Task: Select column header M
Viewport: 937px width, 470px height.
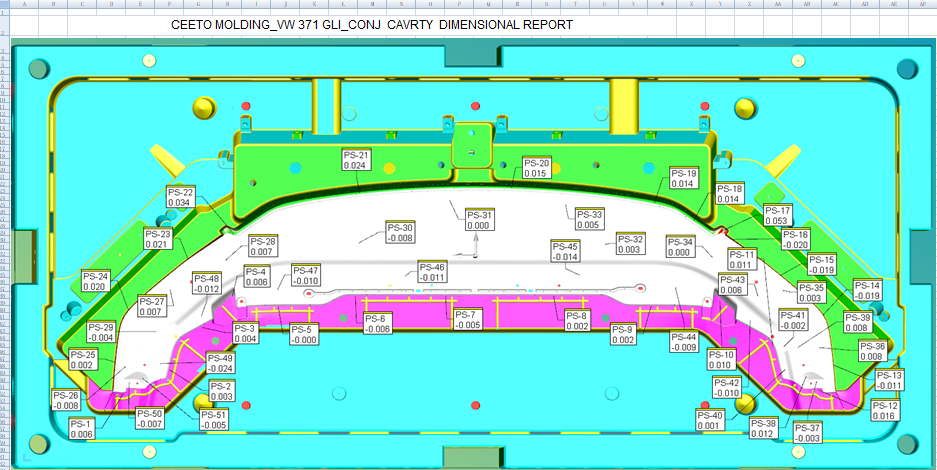Action: (x=373, y=4)
